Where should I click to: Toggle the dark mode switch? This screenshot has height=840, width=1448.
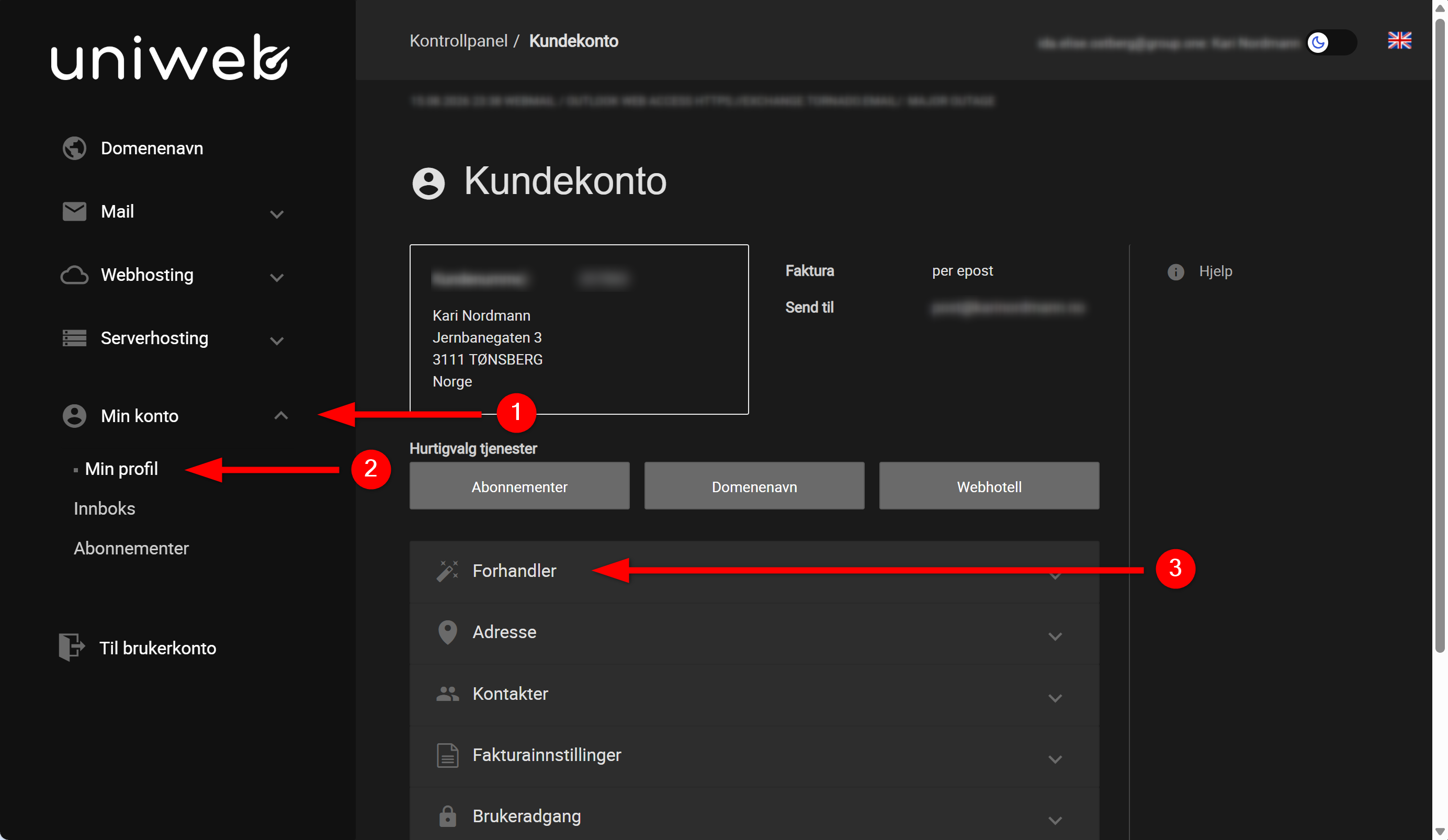pyautogui.click(x=1331, y=42)
